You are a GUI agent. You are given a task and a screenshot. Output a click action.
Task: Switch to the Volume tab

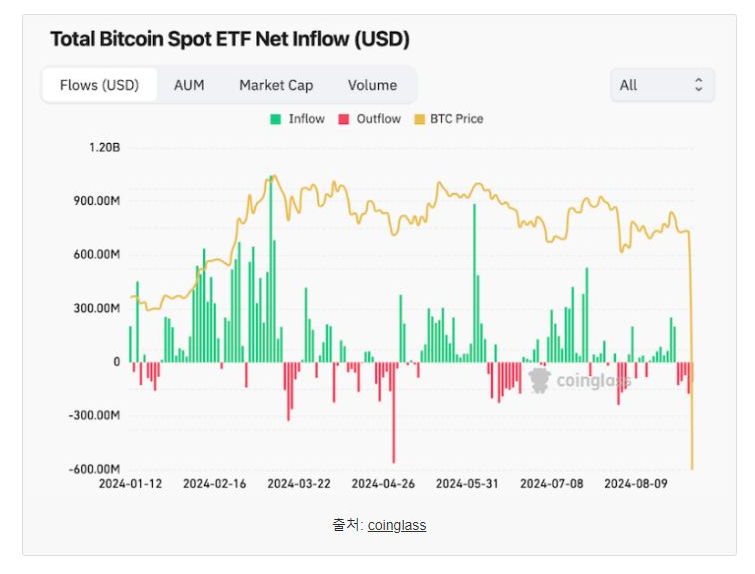(x=372, y=85)
